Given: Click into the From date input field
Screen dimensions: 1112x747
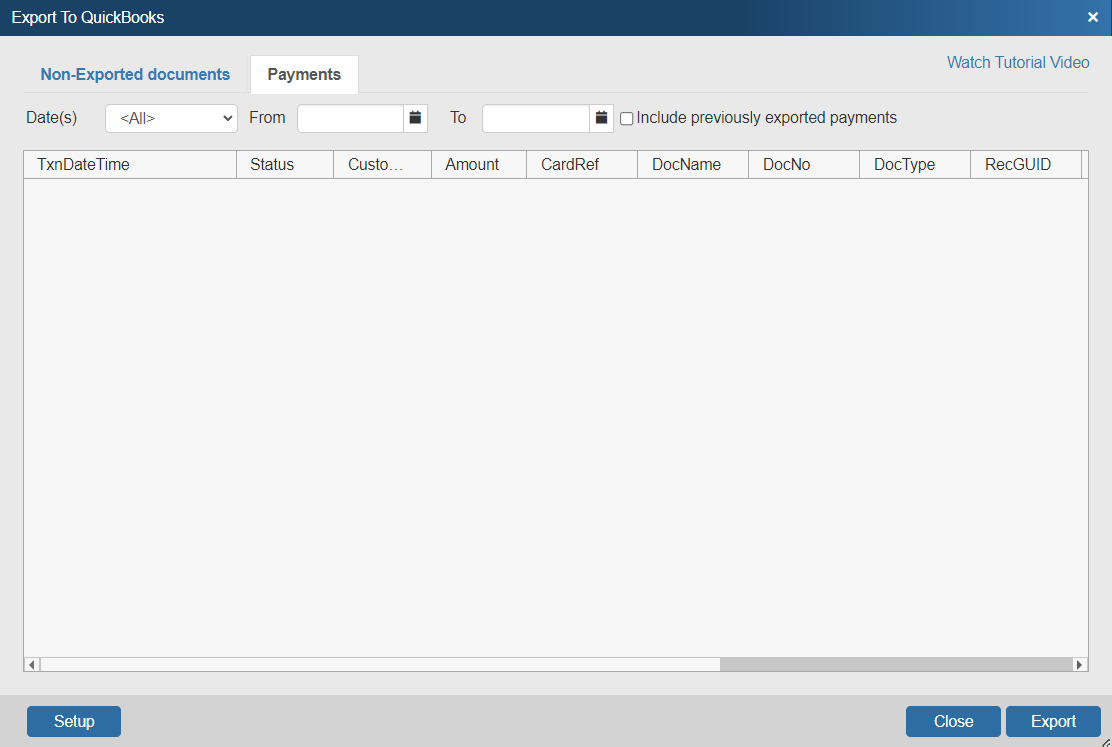Looking at the screenshot, I should click(350, 118).
